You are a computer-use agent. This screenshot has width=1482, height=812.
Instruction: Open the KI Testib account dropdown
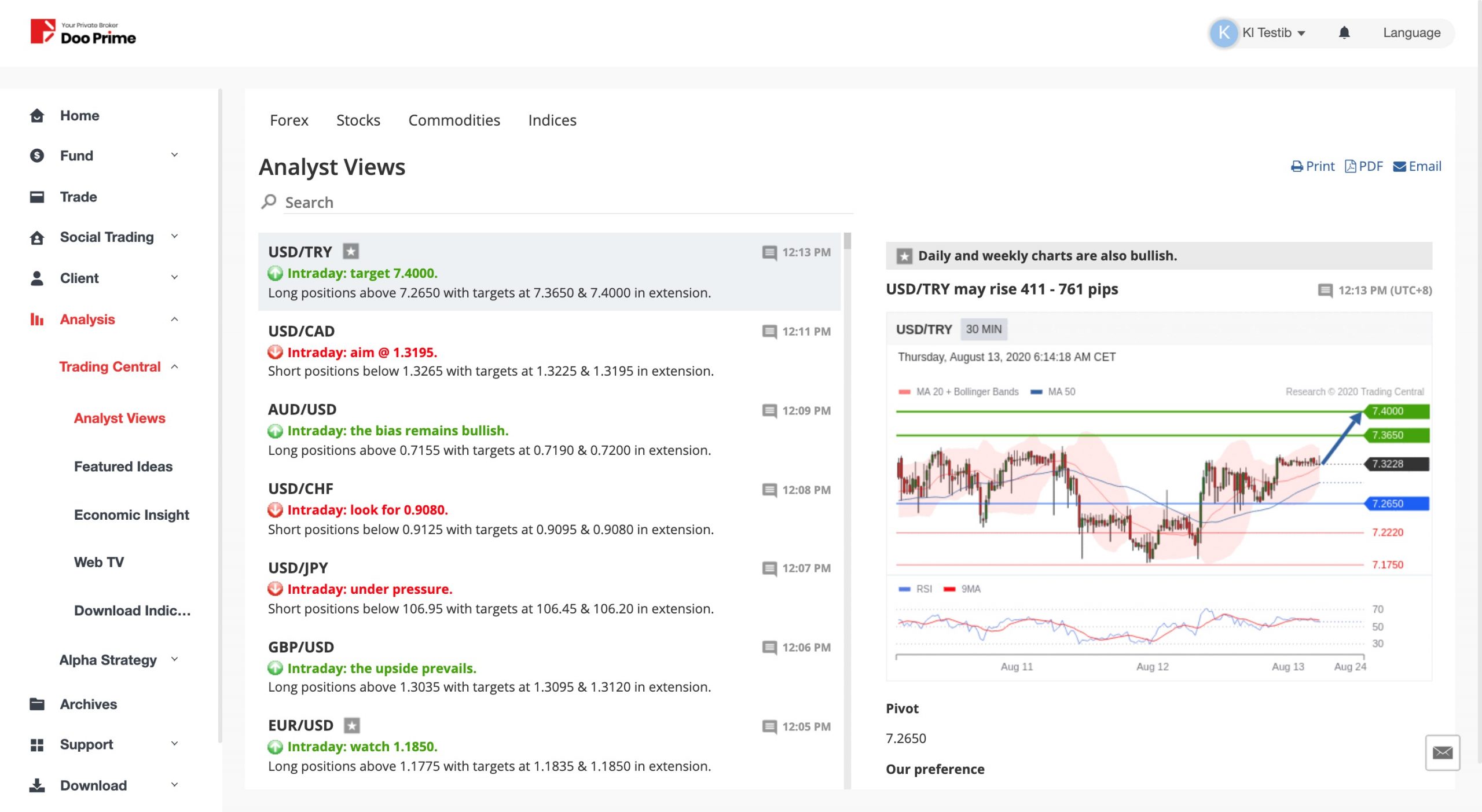click(1274, 32)
